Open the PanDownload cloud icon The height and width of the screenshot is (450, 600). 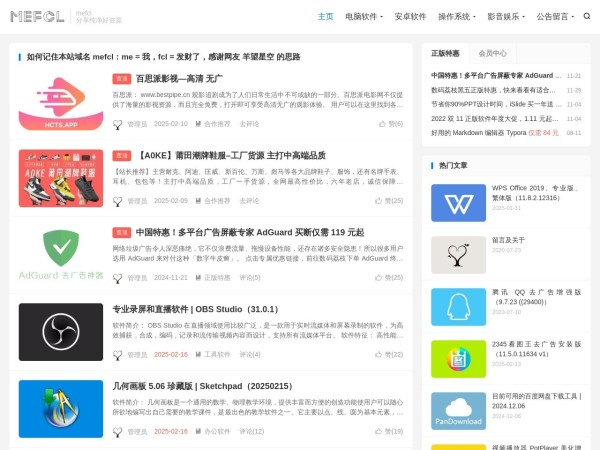tap(458, 409)
